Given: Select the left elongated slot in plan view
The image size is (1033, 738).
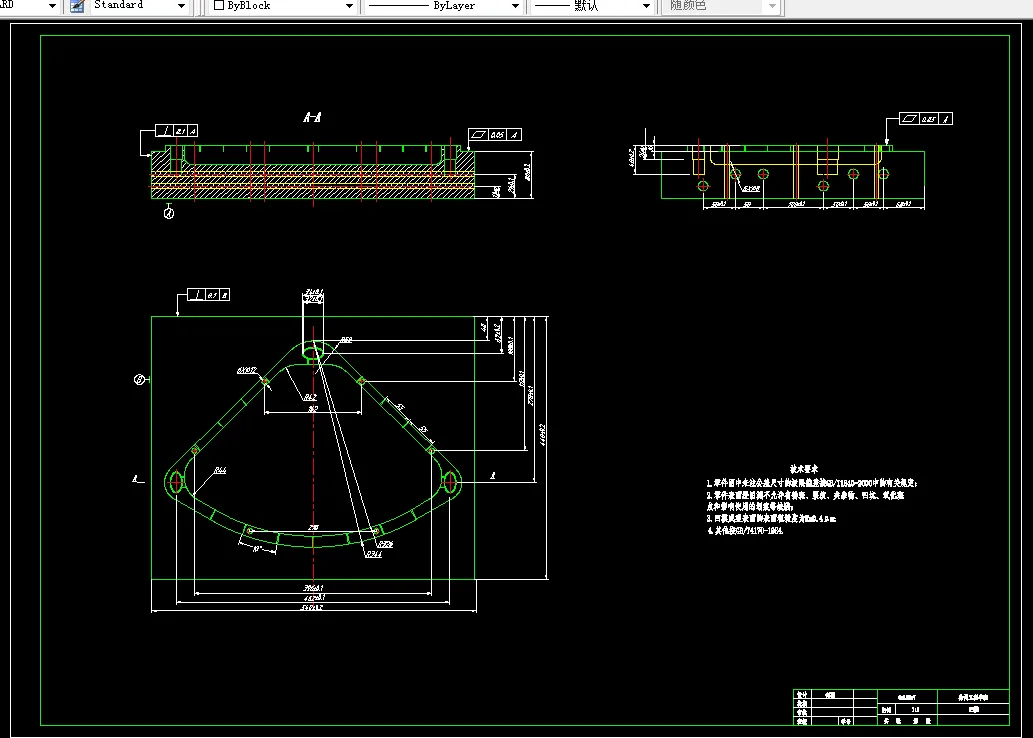Looking at the screenshot, I should [x=175, y=483].
